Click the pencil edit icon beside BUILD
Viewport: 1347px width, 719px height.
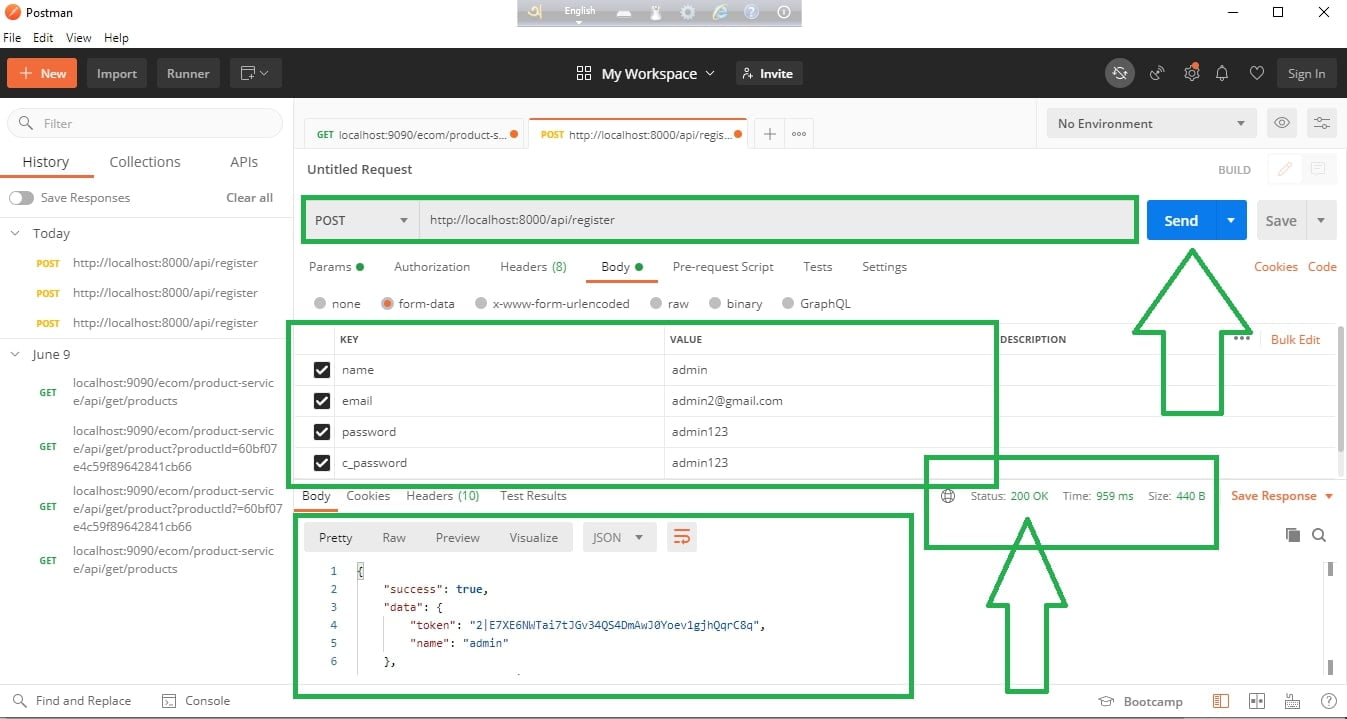1284,169
